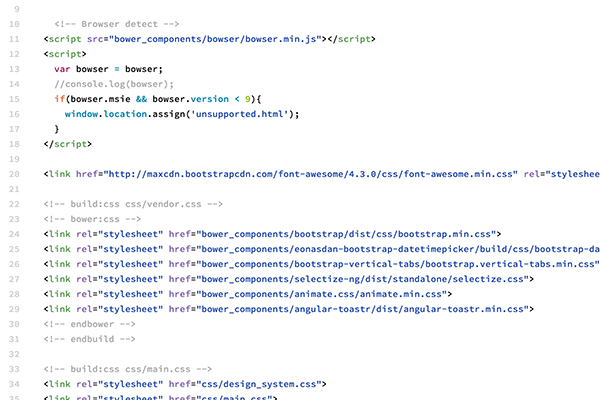Click the bootstrap.min.css href path
600x400 pixels.
pos(346,234)
